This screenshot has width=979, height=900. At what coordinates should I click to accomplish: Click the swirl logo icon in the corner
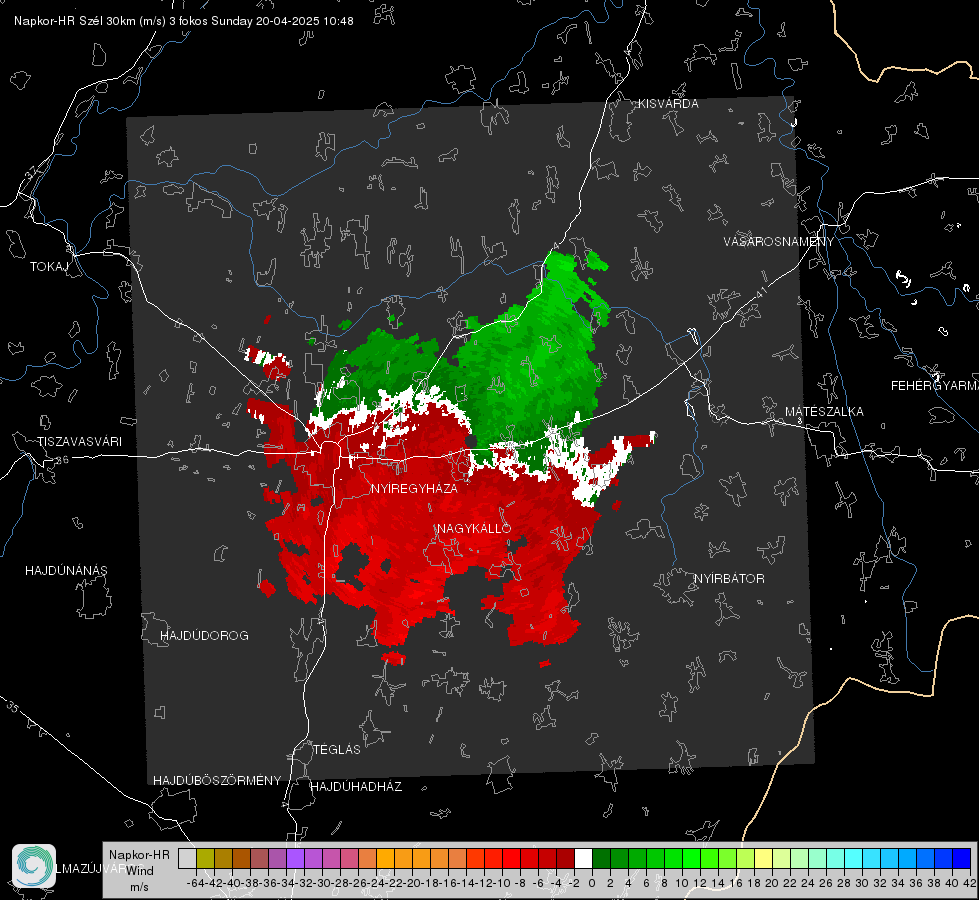34,866
